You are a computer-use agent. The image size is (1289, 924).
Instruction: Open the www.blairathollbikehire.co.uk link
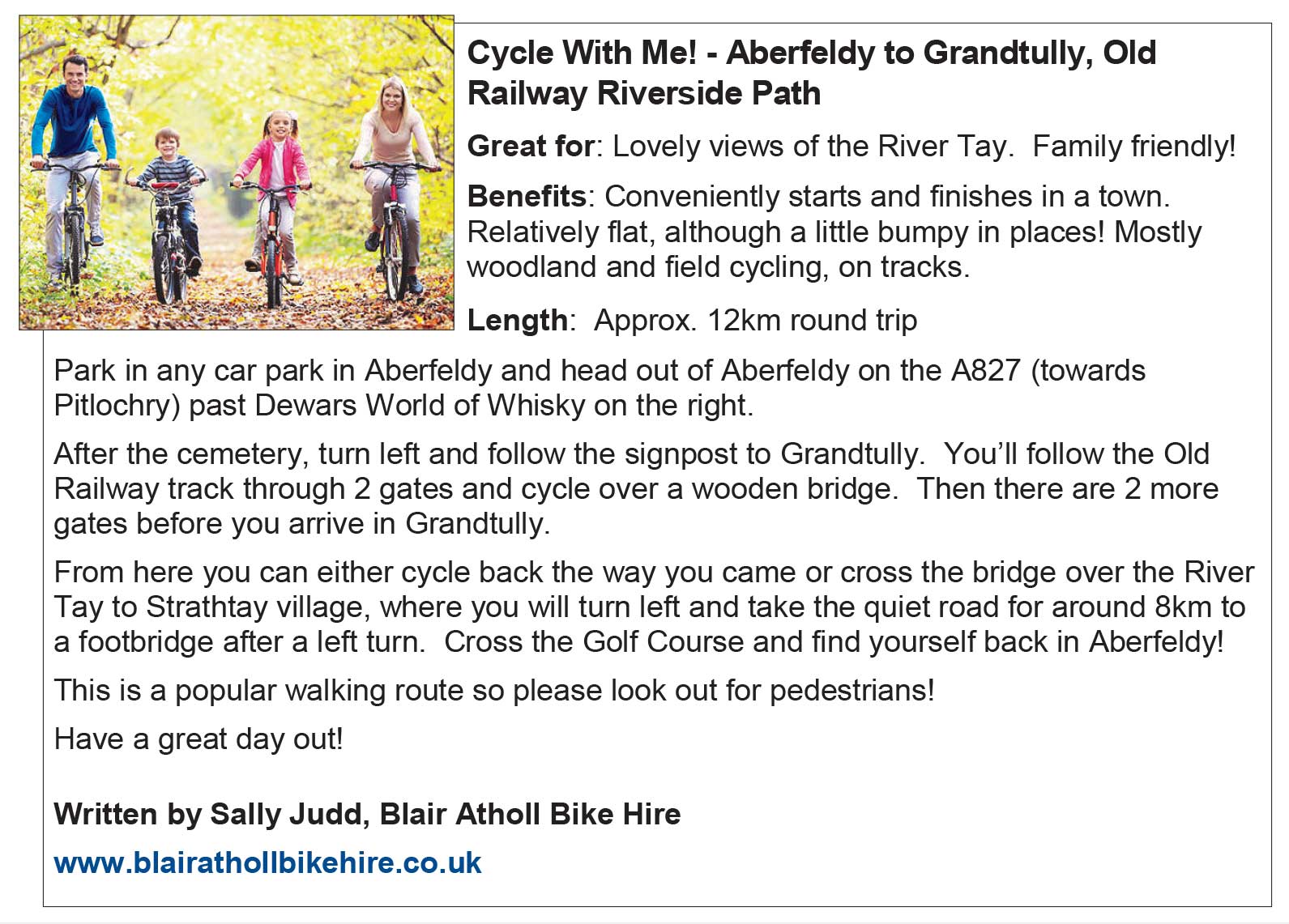pyautogui.click(x=267, y=862)
